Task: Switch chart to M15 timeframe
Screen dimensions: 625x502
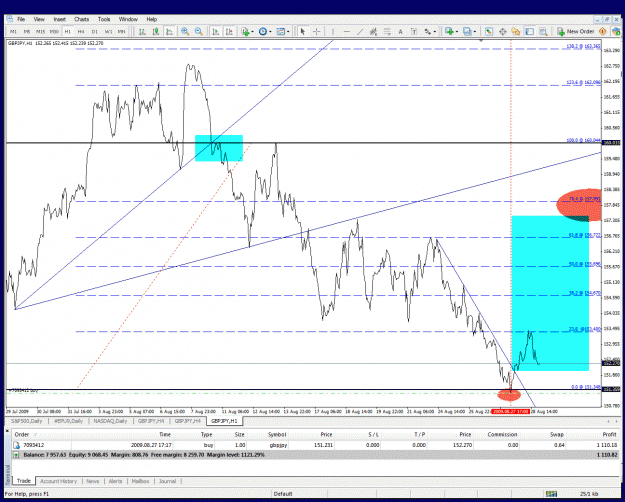Action: click(x=40, y=31)
